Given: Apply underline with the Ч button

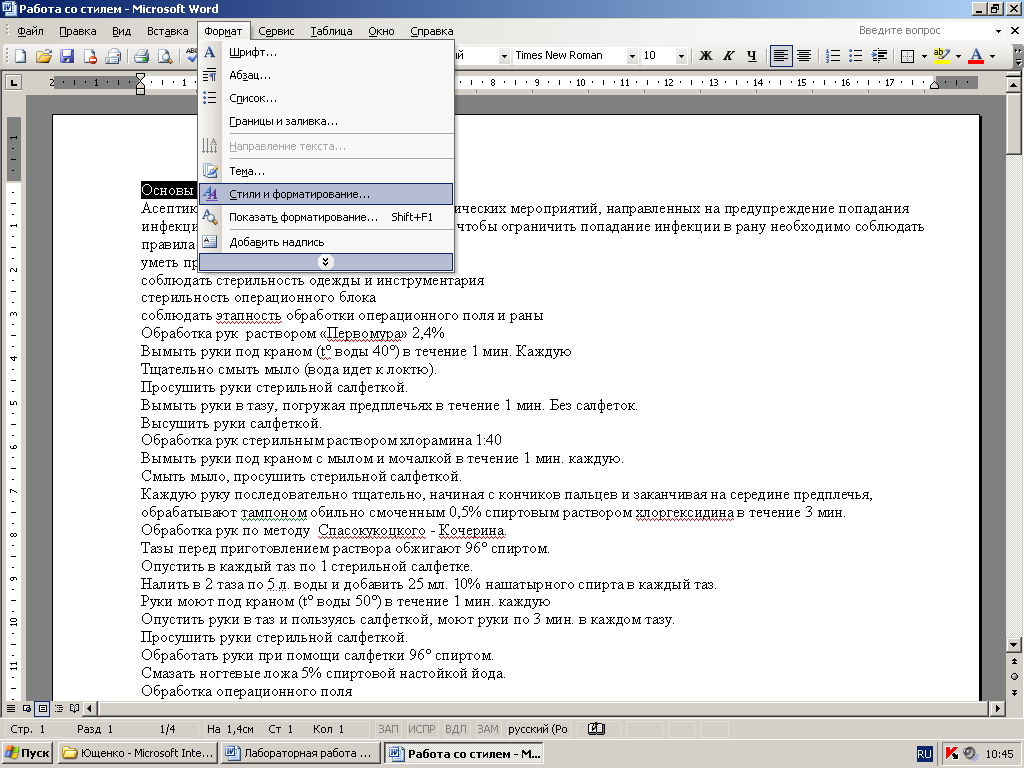Looking at the screenshot, I should tap(752, 56).
